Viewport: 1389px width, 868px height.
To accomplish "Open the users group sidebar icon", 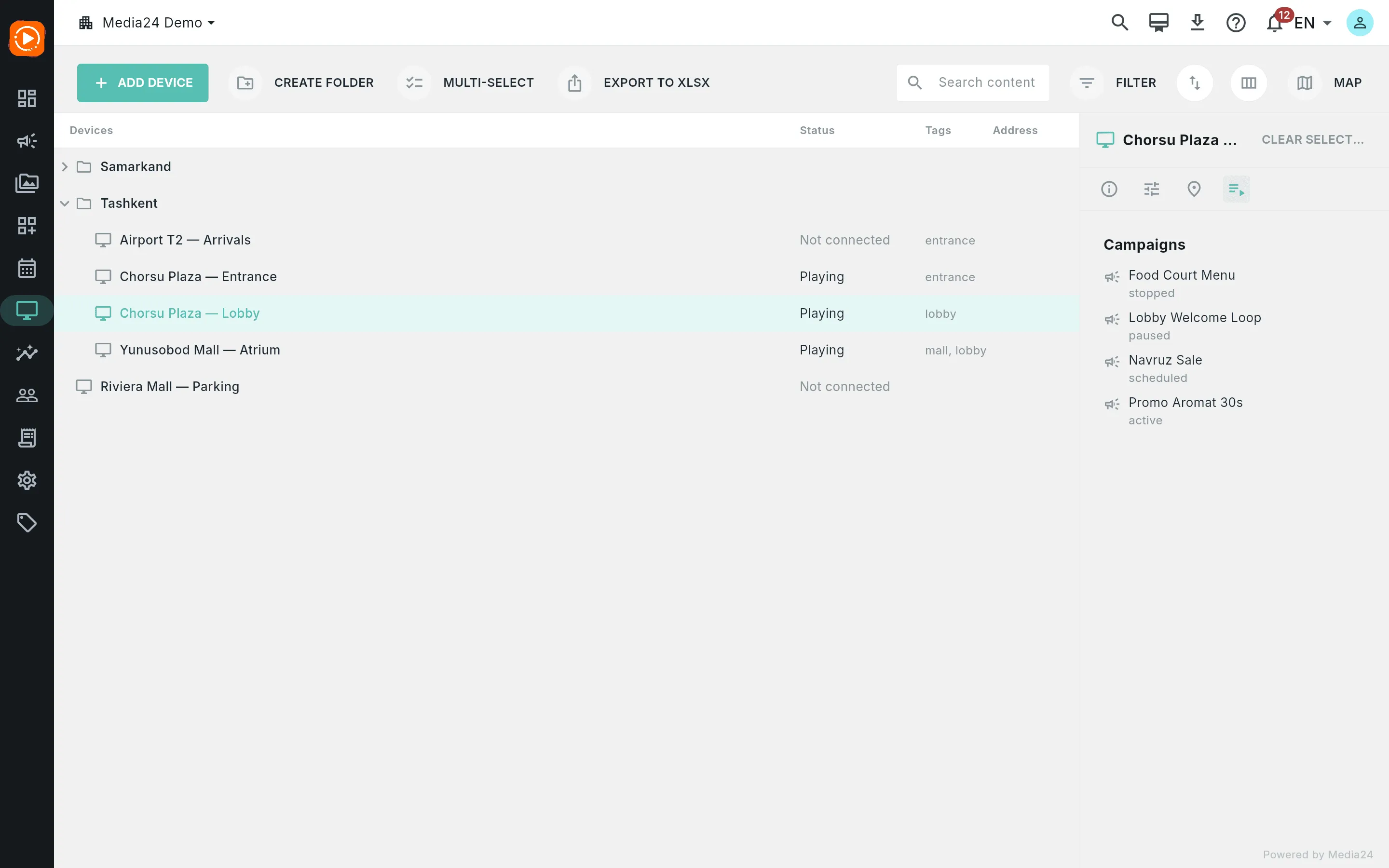I will point(27,395).
